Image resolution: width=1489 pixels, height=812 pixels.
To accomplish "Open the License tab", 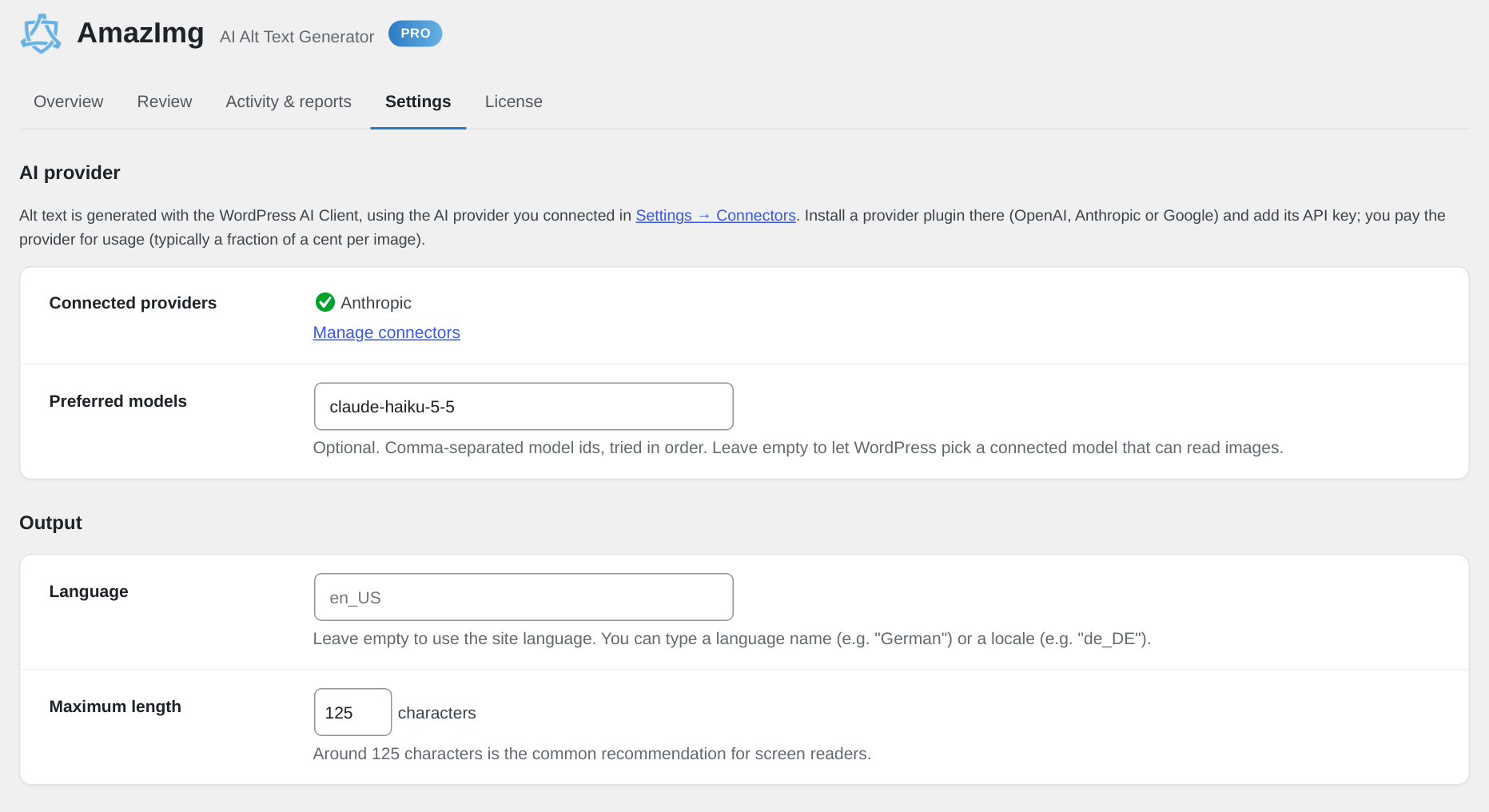I will tap(514, 101).
